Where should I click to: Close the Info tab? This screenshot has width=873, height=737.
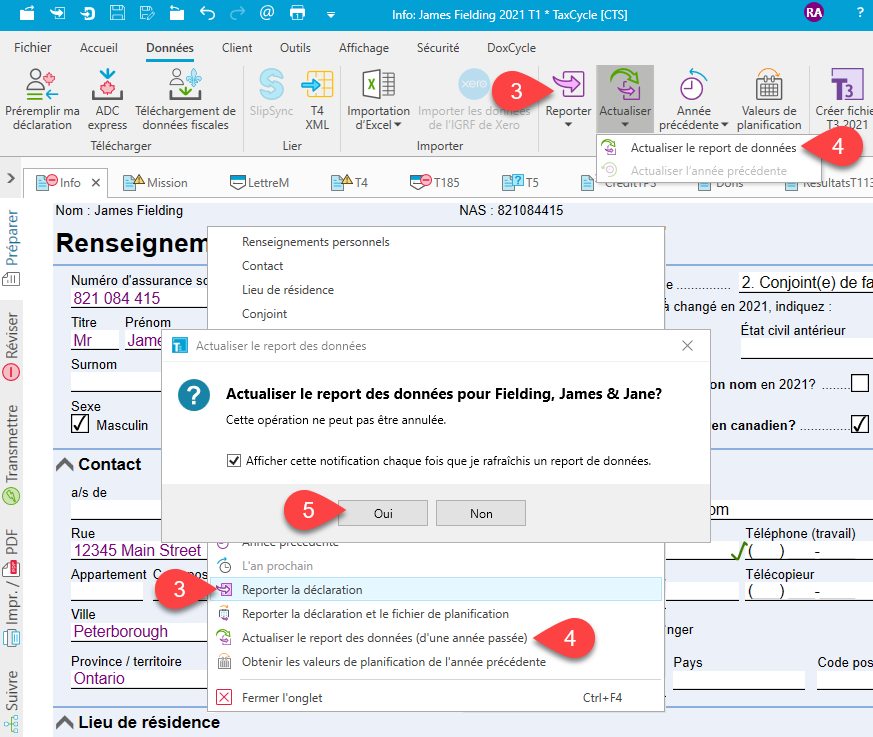pyautogui.click(x=96, y=183)
